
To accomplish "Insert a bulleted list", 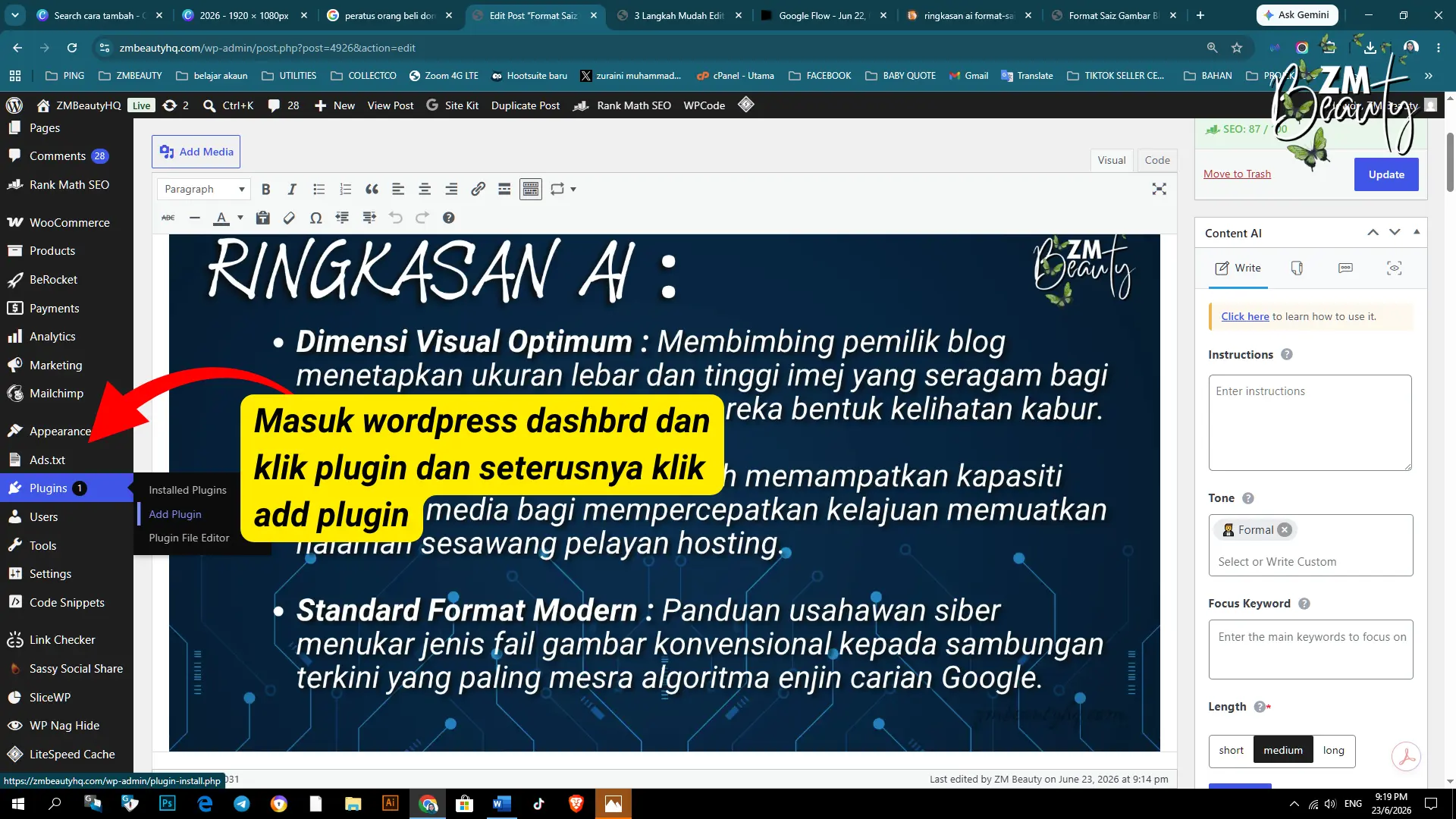I will coord(318,190).
